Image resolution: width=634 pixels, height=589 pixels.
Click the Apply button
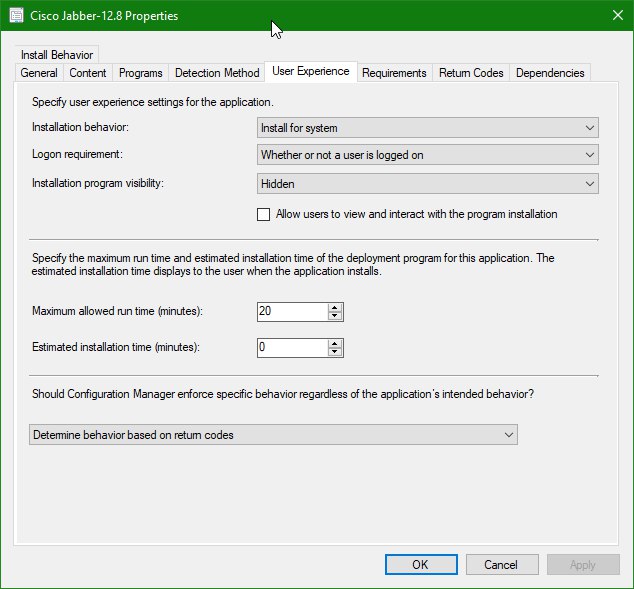[x=583, y=564]
